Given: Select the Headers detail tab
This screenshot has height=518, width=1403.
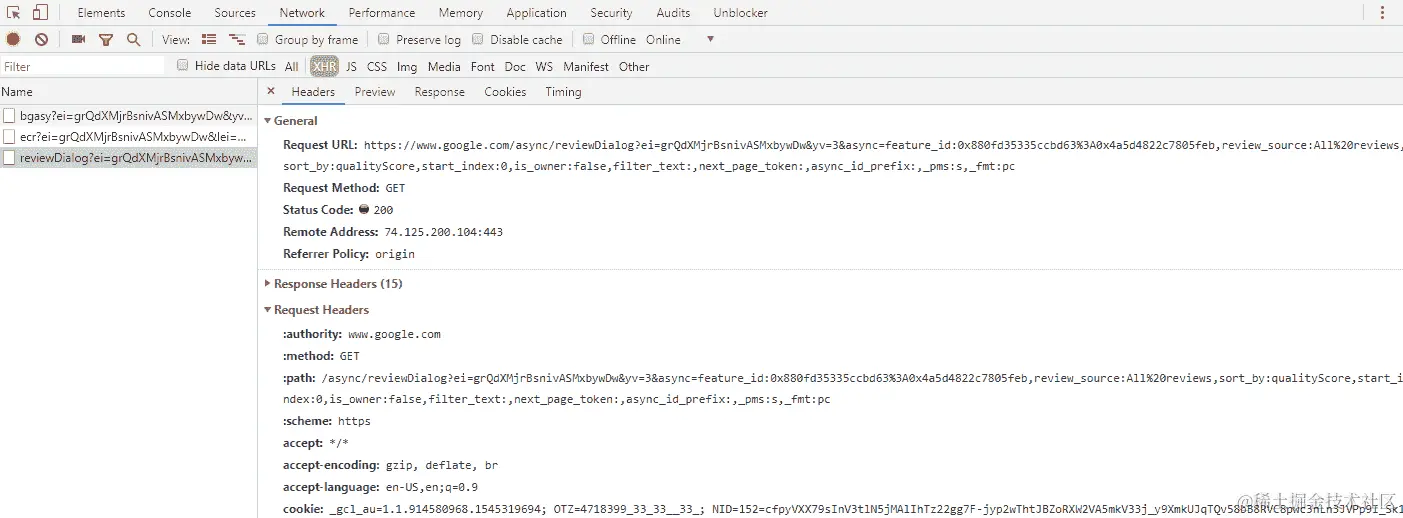Looking at the screenshot, I should 313,92.
